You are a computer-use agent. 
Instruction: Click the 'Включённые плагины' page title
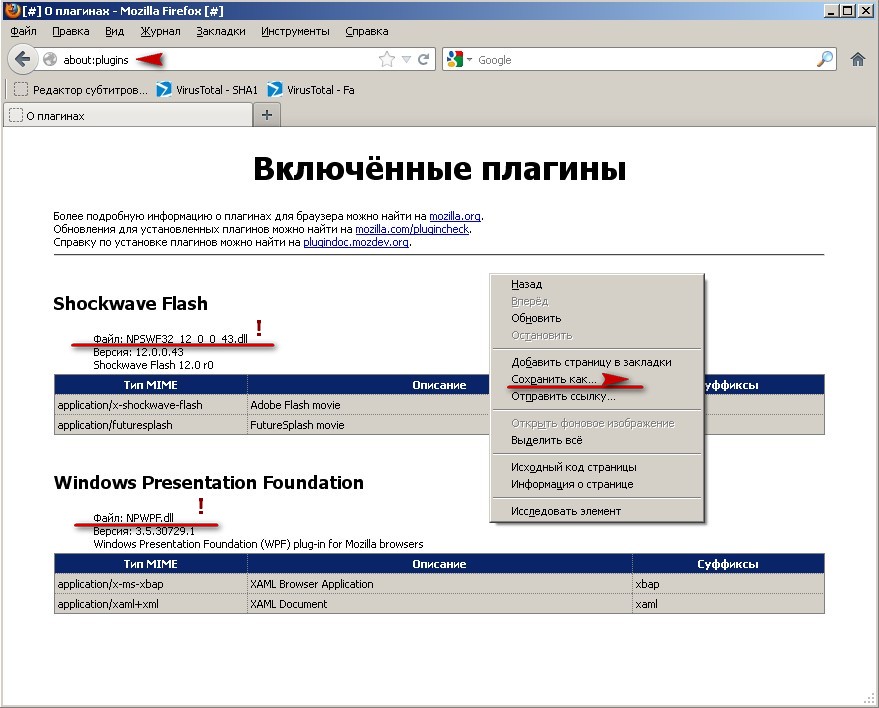(x=440, y=168)
